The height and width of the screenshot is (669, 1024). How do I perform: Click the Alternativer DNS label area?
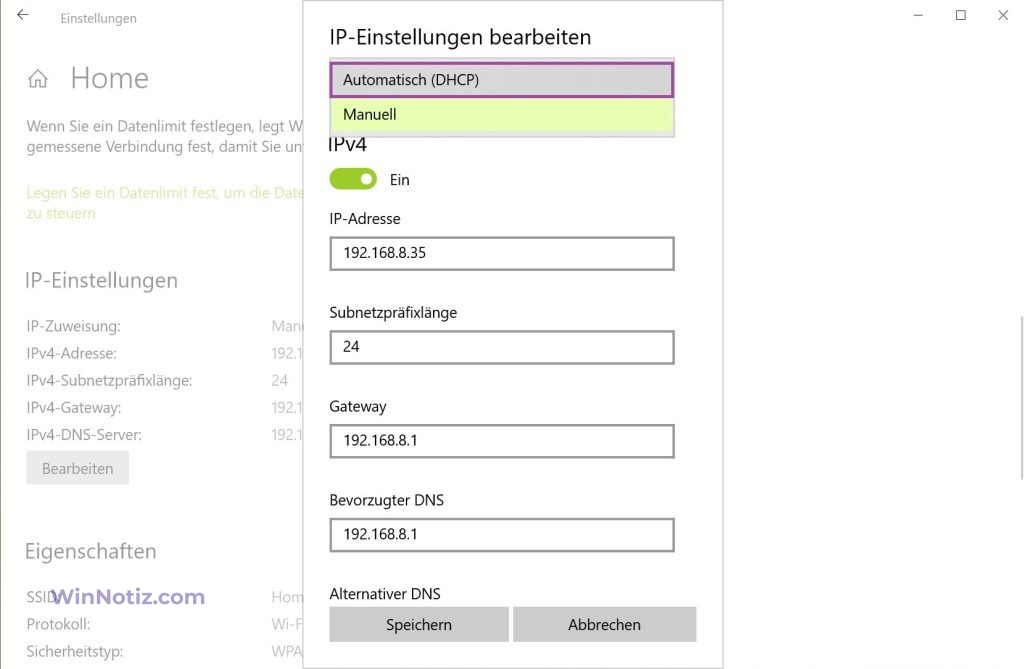click(x=385, y=593)
